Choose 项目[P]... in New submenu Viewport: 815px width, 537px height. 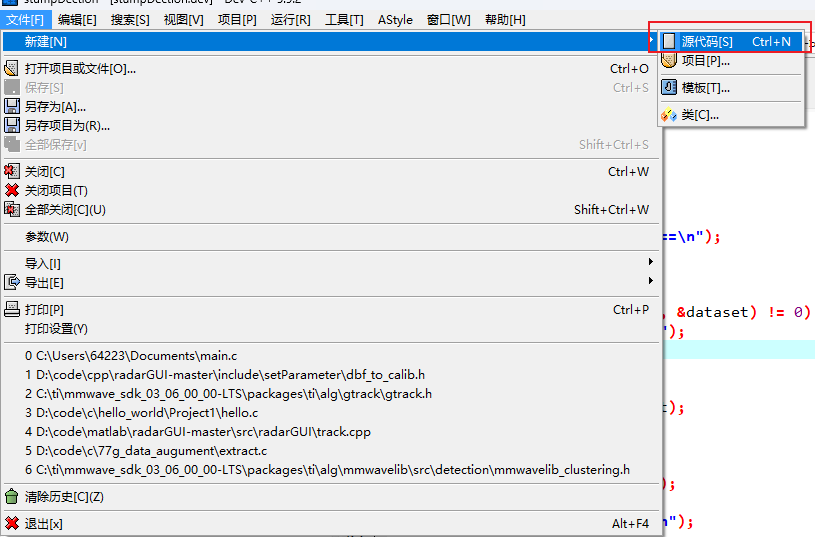click(x=731, y=60)
